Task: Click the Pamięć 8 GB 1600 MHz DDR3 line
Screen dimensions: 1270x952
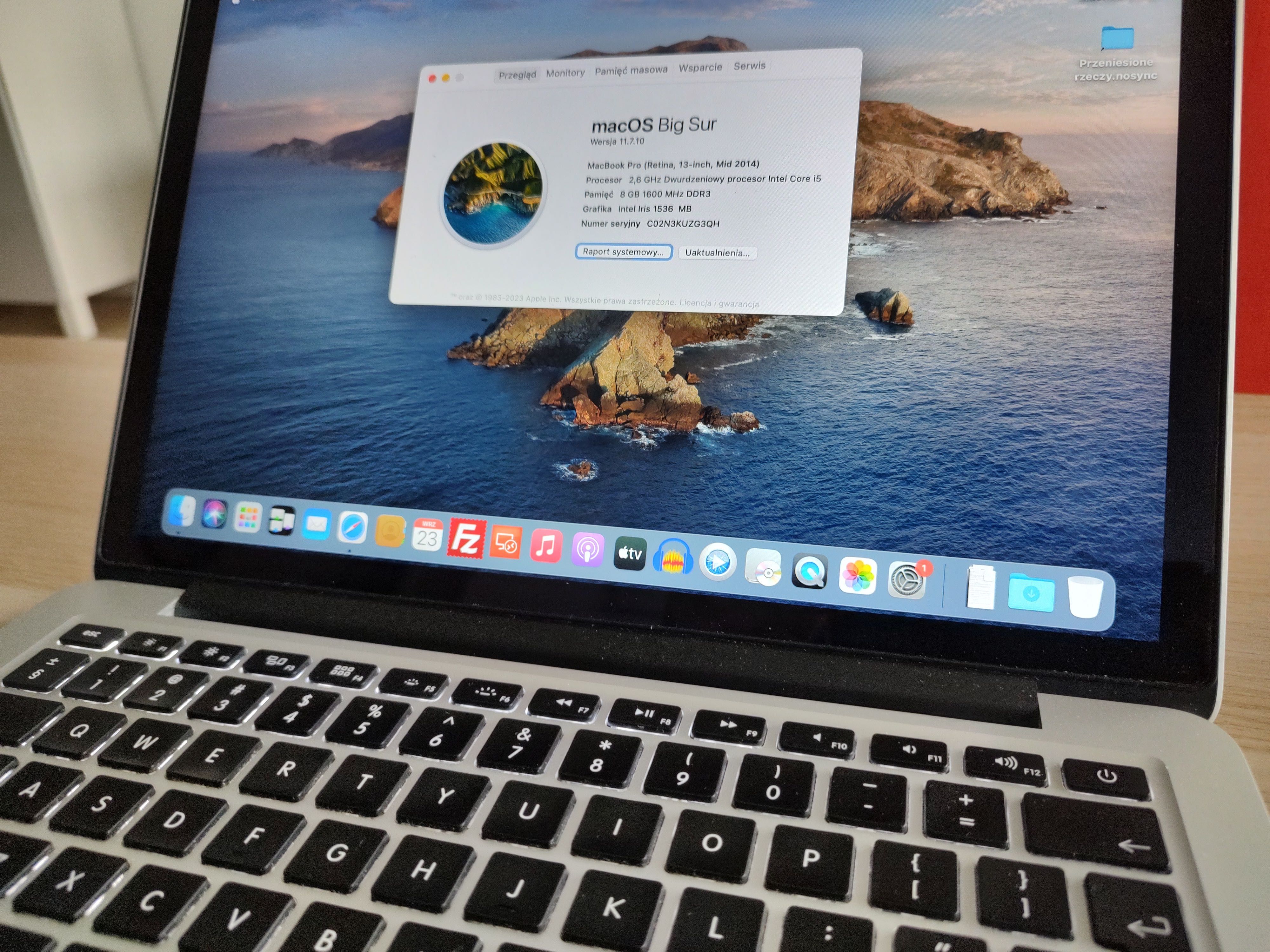Action: 647,195
